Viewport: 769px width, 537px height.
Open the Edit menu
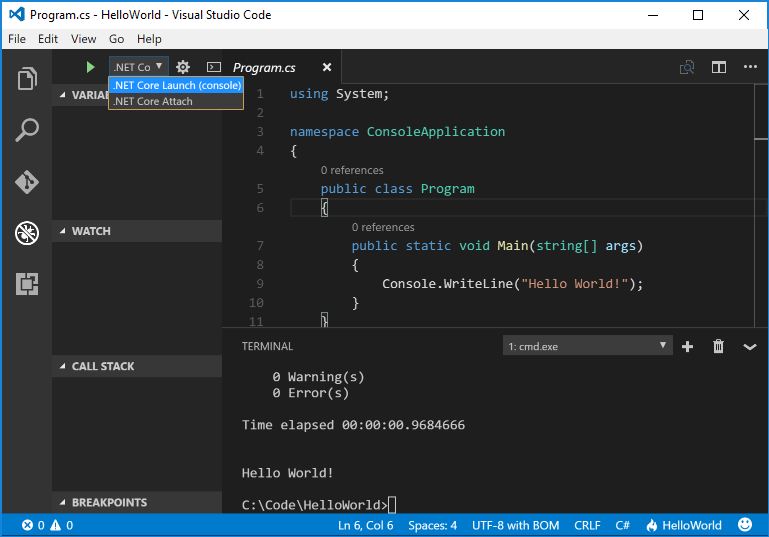coord(48,39)
